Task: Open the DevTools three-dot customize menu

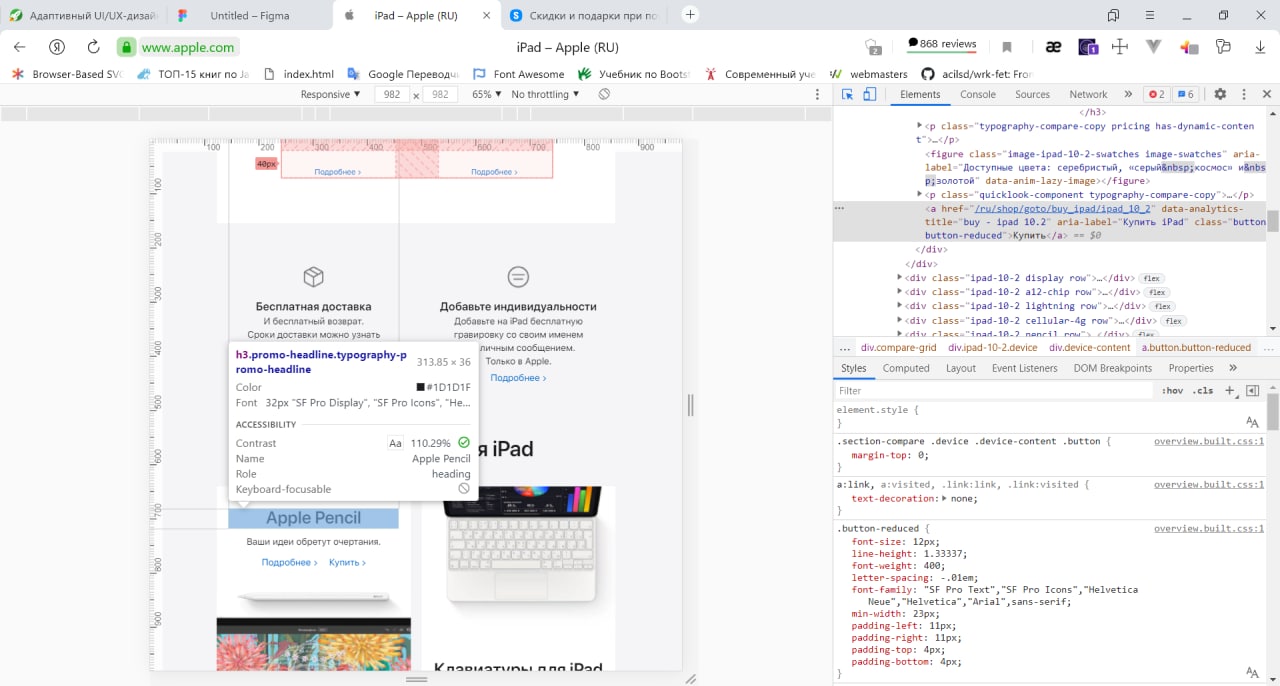Action: click(1244, 94)
